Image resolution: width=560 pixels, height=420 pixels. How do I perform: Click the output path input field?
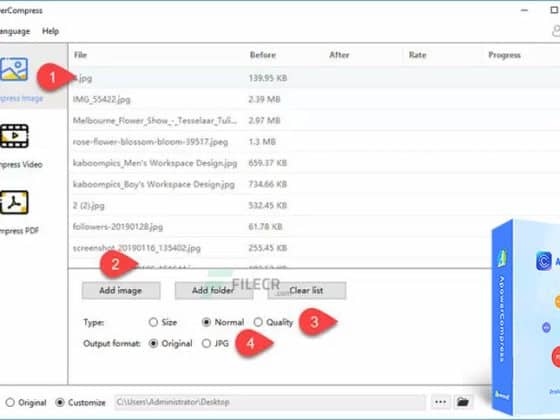point(270,402)
